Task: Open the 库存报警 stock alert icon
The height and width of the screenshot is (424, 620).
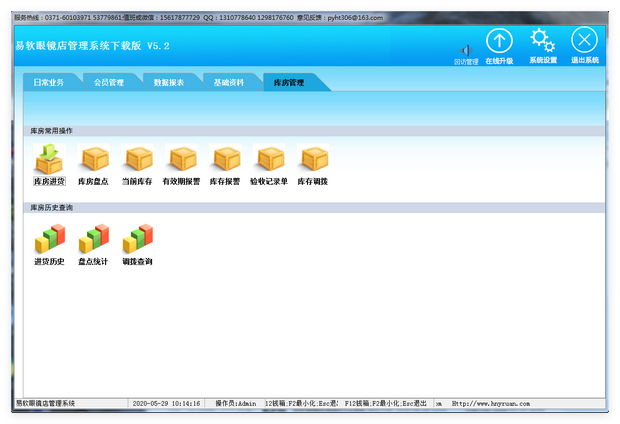Action: tap(225, 159)
